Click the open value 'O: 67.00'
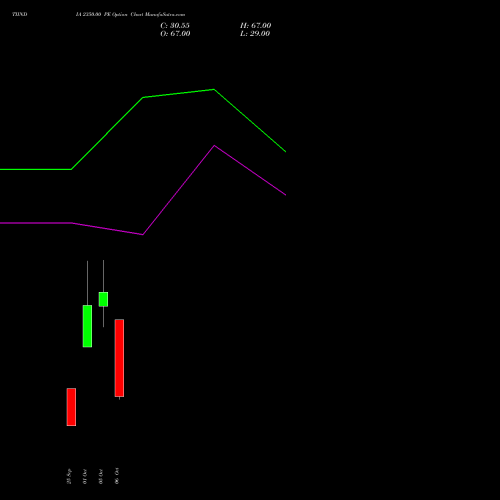This screenshot has width=500, height=500. click(175, 34)
